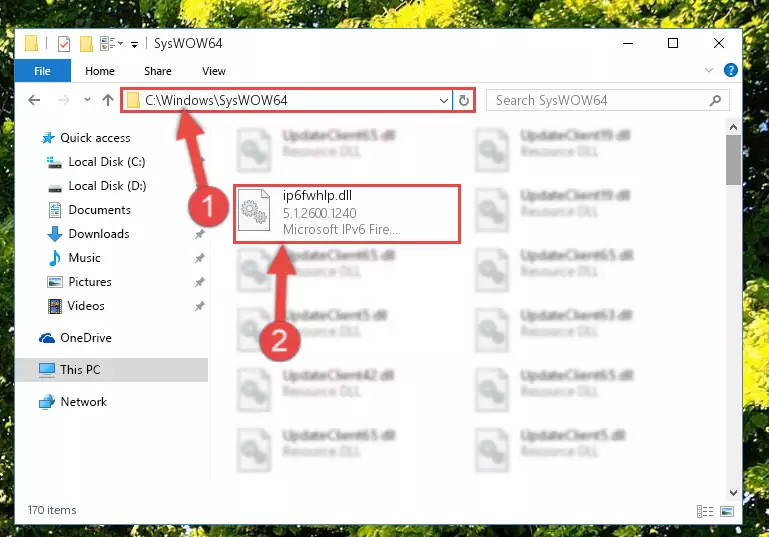The image size is (769, 537).
Task: Select the ip6fwhlp.dll file
Action: tap(347, 214)
